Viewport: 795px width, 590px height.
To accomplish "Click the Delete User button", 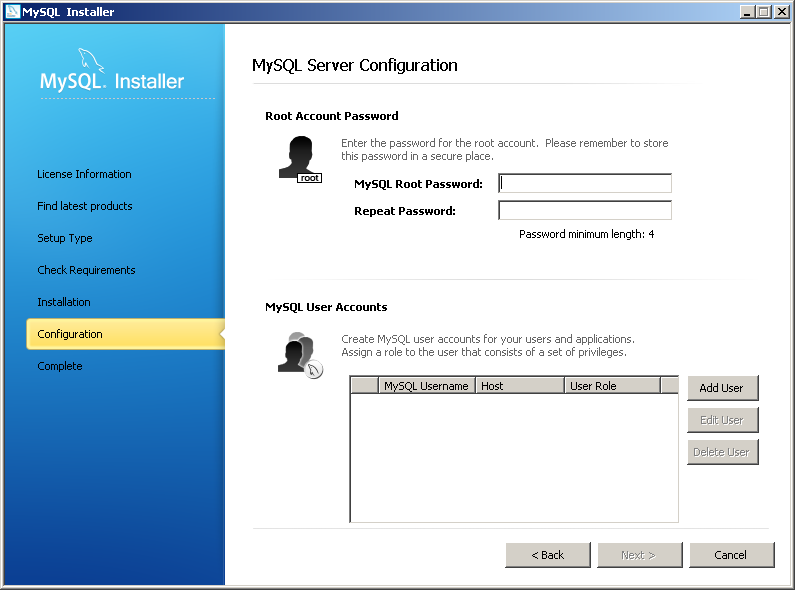I will coord(722,452).
